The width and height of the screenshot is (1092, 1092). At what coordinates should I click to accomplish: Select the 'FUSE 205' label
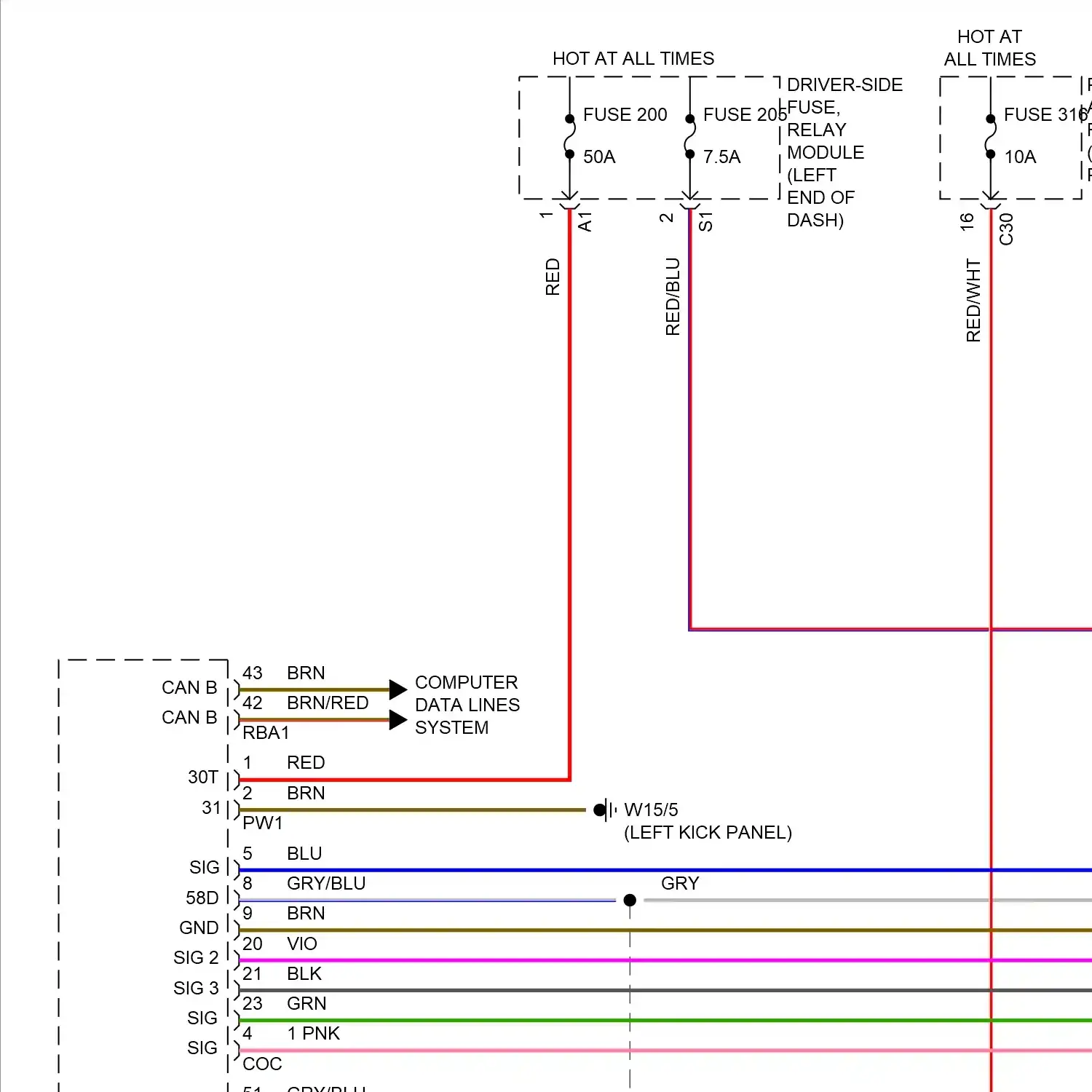pyautogui.click(x=745, y=114)
